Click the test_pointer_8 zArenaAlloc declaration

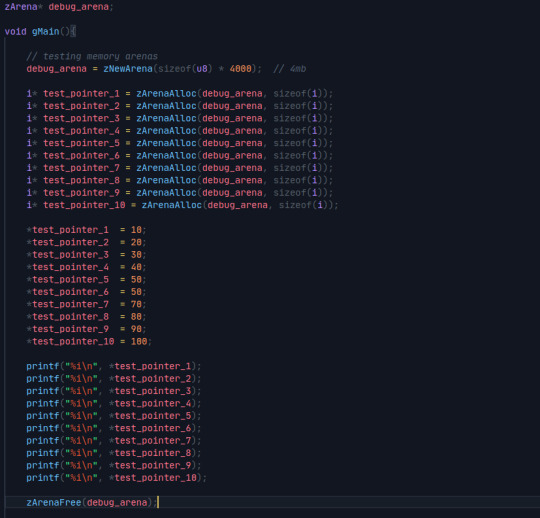click(180, 180)
